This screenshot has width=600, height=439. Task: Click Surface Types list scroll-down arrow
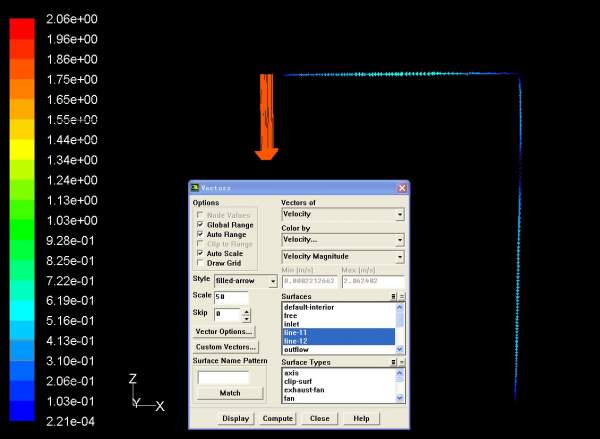(399, 398)
